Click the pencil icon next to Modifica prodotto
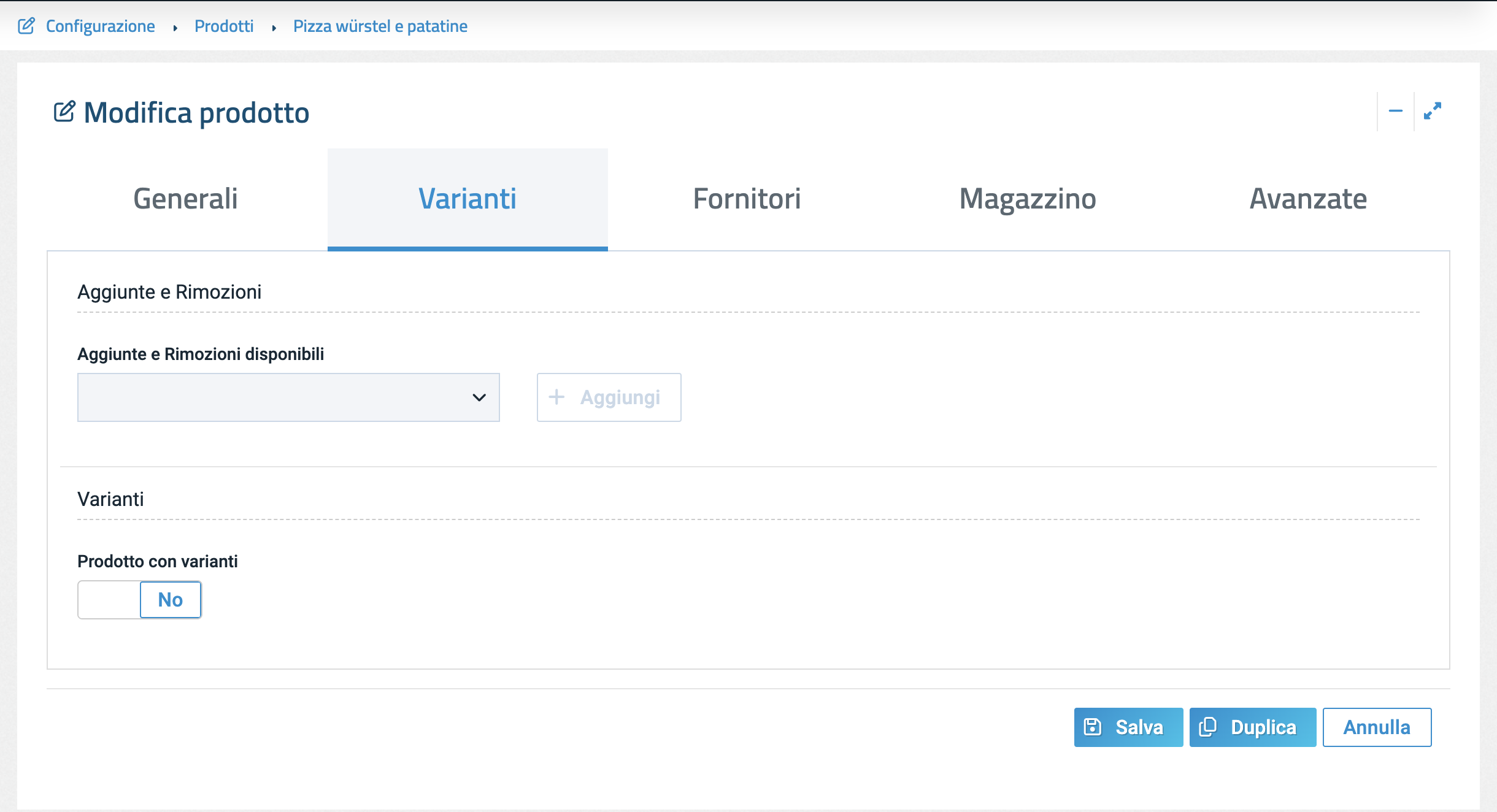The height and width of the screenshot is (812, 1497). tap(64, 112)
